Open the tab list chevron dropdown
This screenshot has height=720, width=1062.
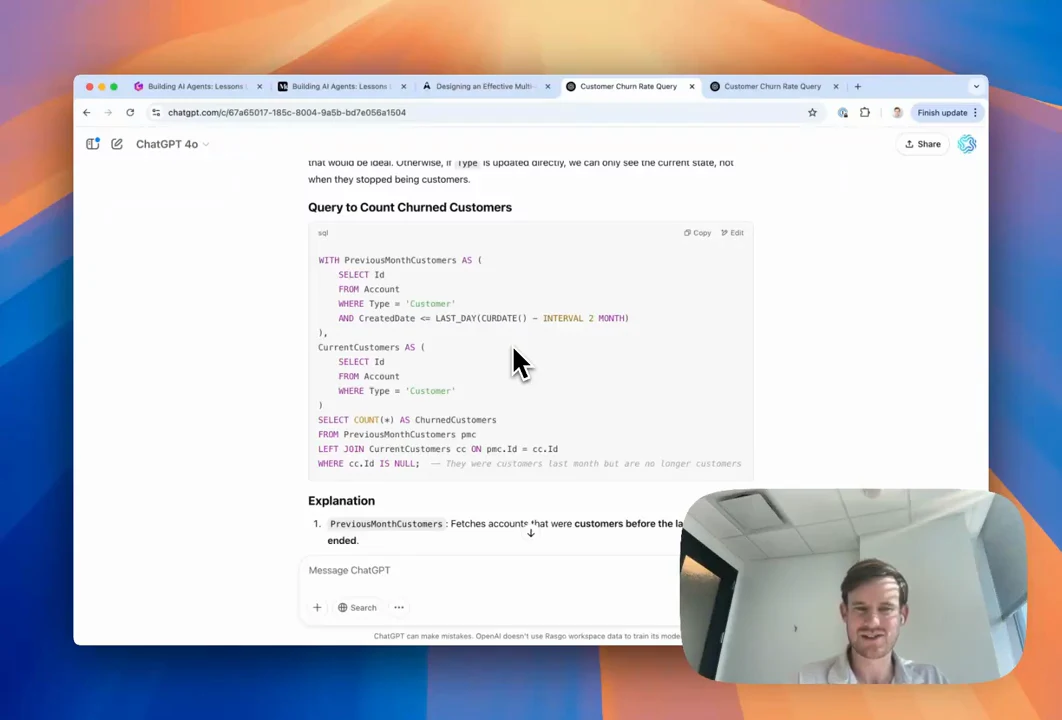[976, 87]
